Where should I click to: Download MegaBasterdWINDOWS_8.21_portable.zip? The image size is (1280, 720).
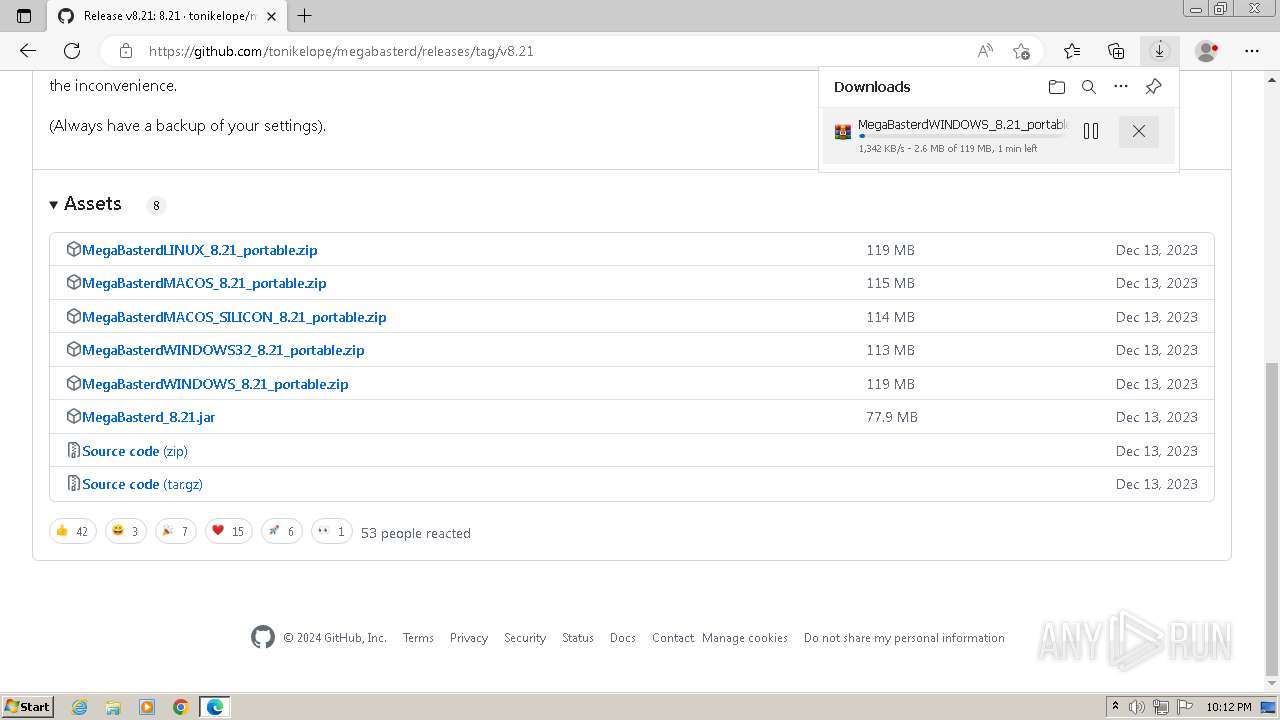tap(215, 384)
